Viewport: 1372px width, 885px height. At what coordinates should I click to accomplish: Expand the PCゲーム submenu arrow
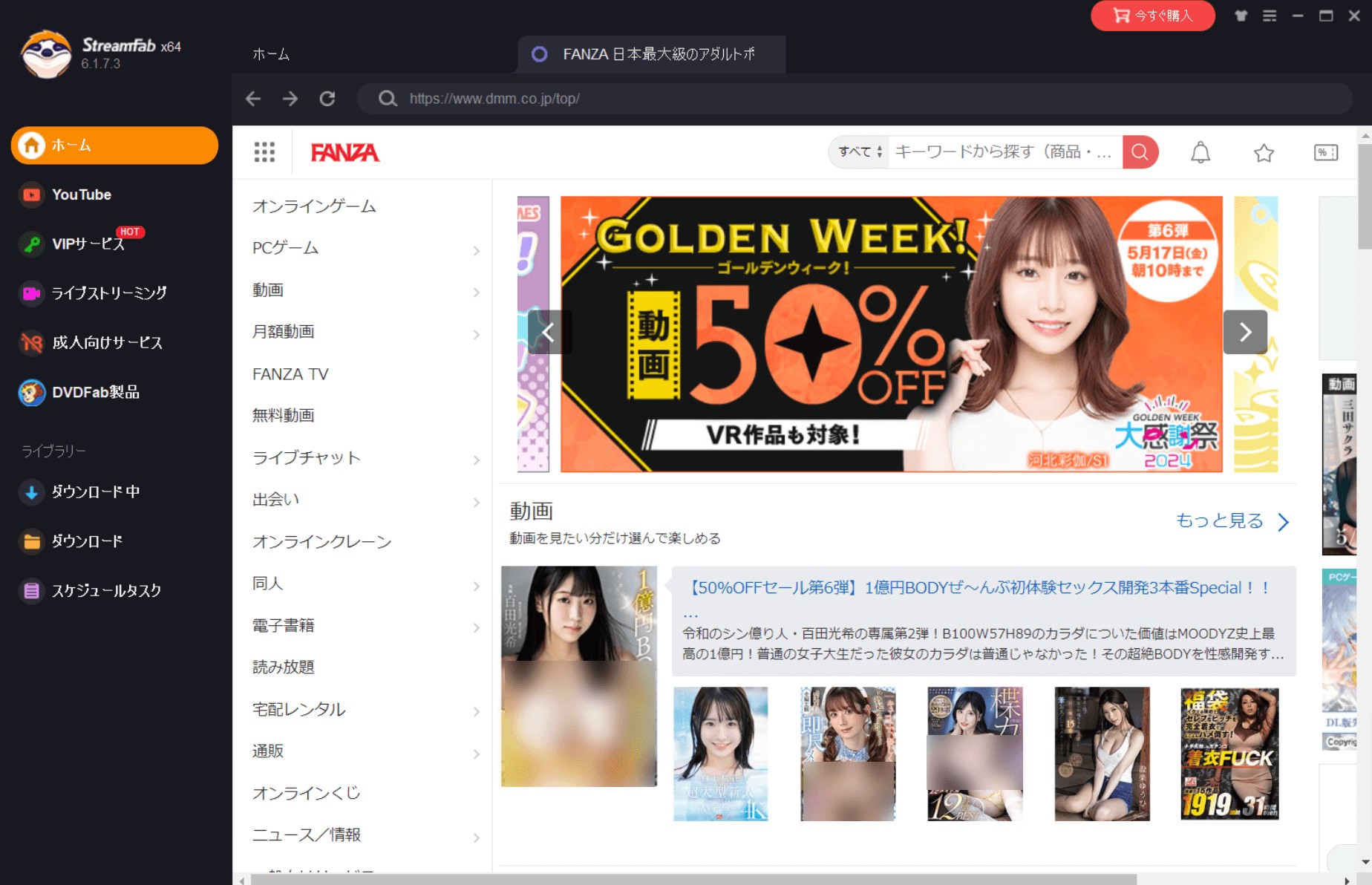coord(477,251)
